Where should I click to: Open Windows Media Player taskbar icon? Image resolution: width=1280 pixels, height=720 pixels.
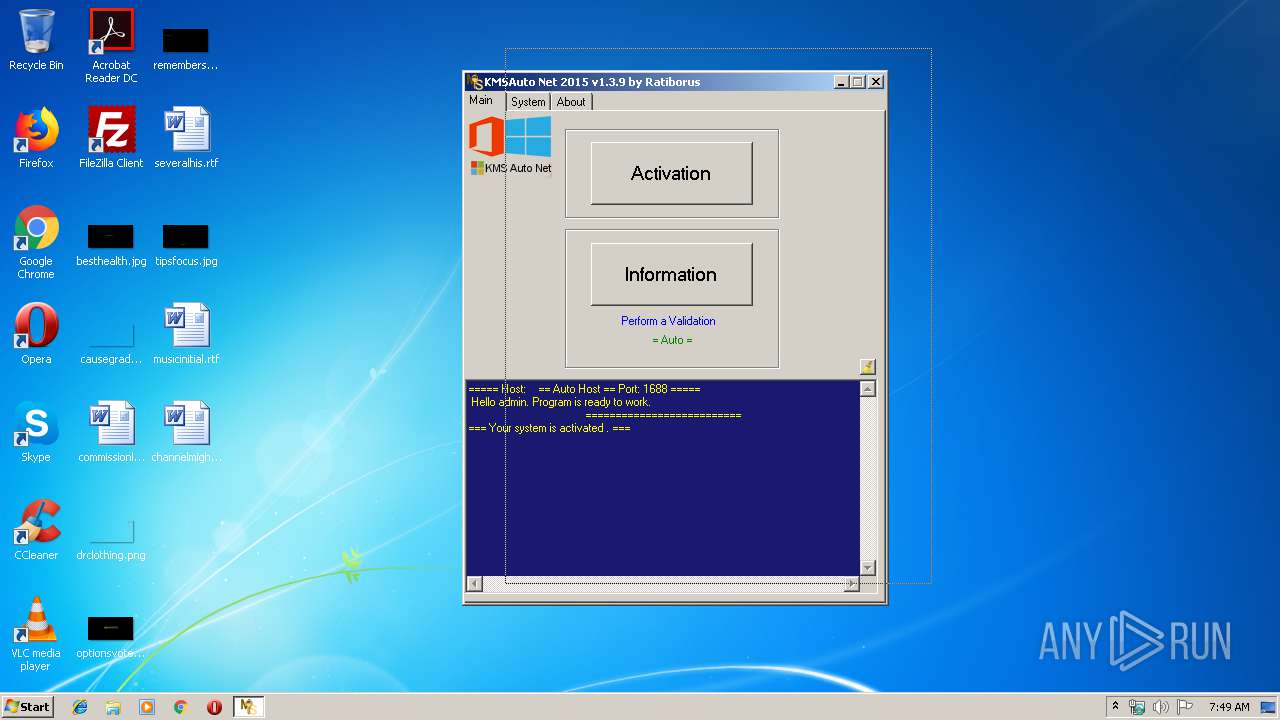tap(147, 707)
